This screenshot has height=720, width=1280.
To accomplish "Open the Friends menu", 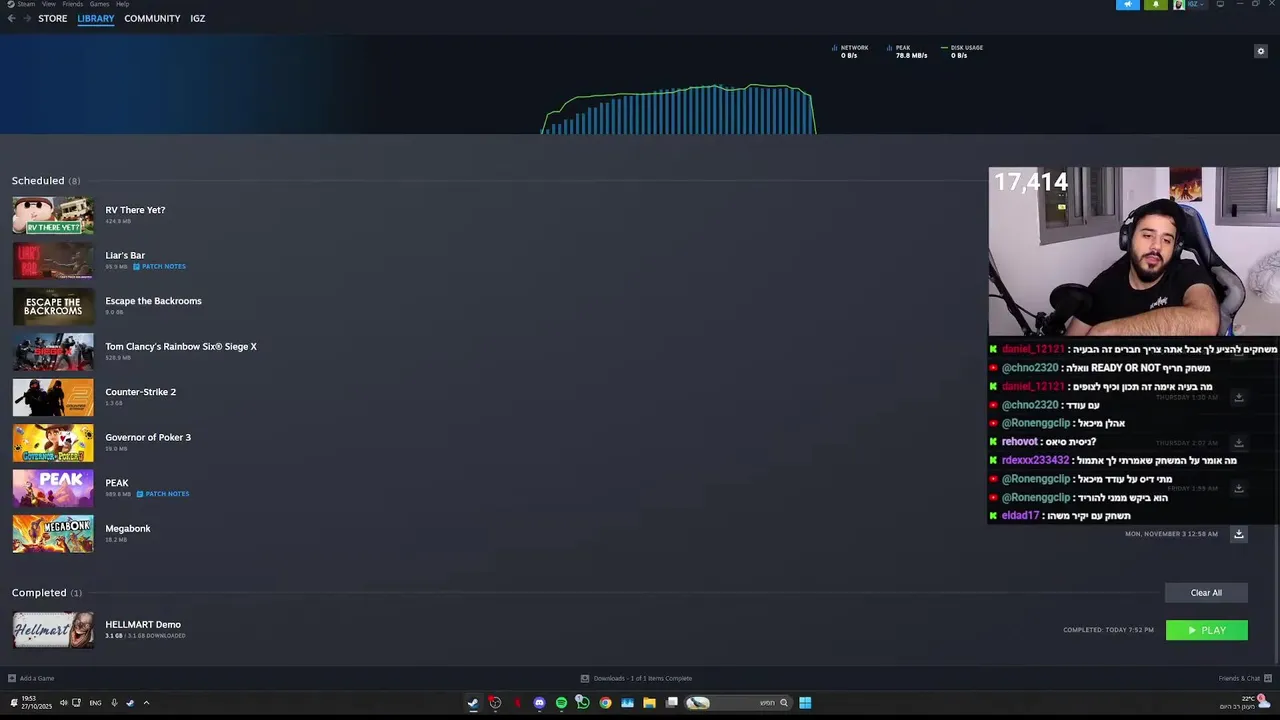I will coord(73,4).
